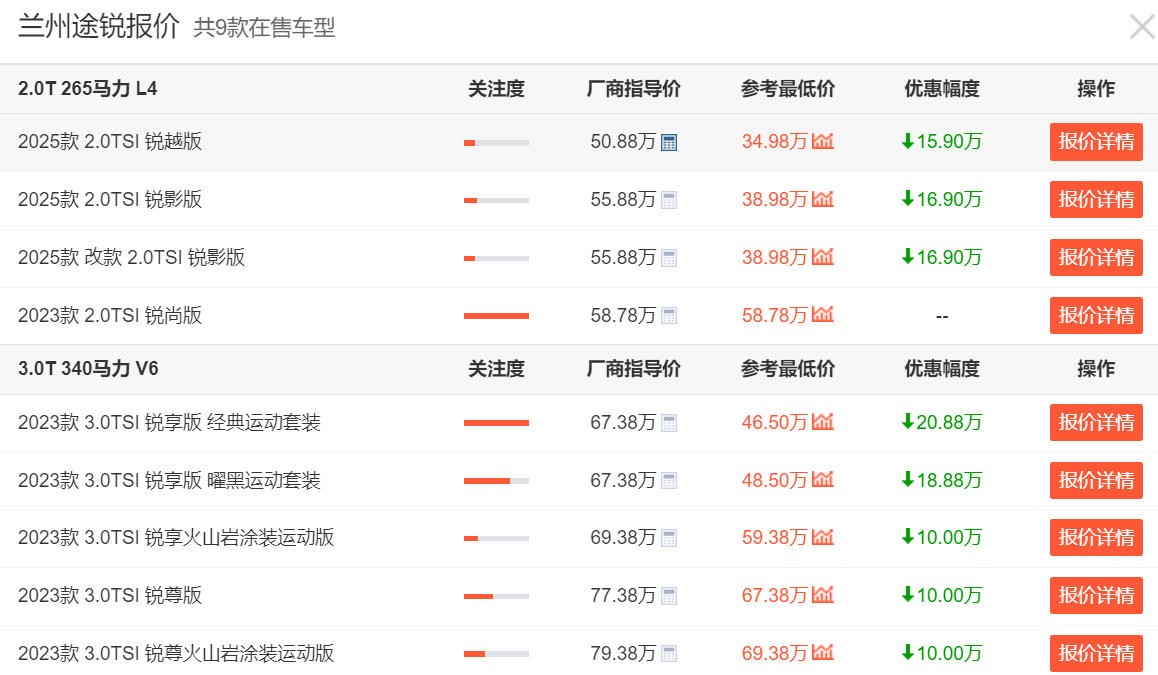Click lowest price 59.38万

774,538
